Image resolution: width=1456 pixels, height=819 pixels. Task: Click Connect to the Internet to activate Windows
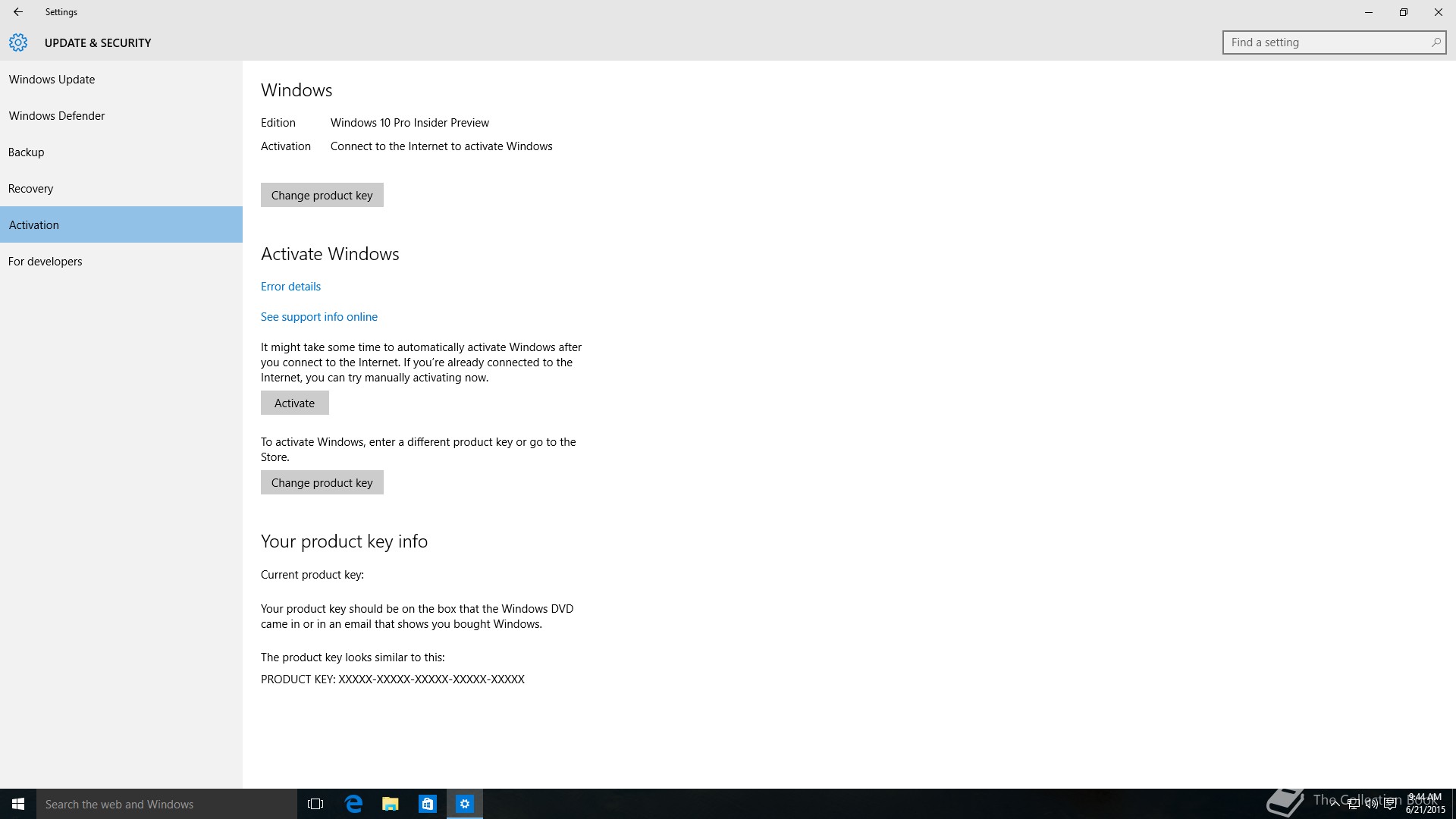click(x=441, y=146)
